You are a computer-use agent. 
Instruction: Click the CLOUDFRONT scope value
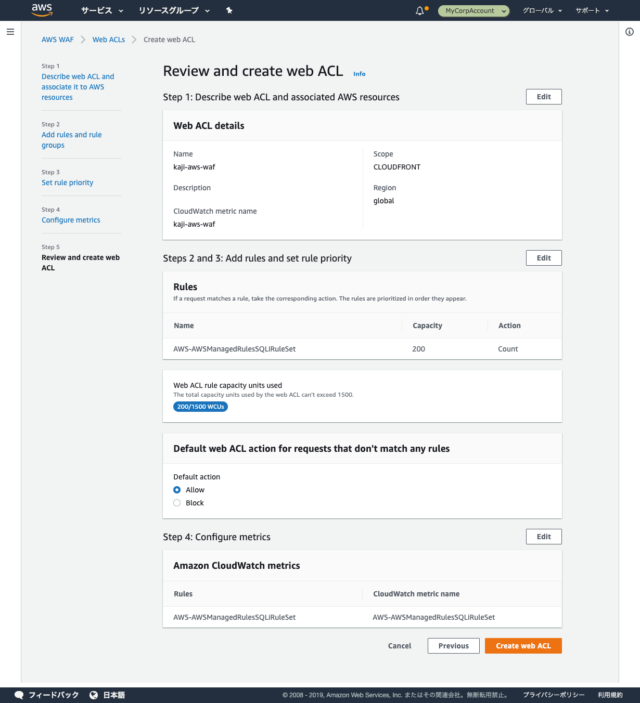click(397, 167)
